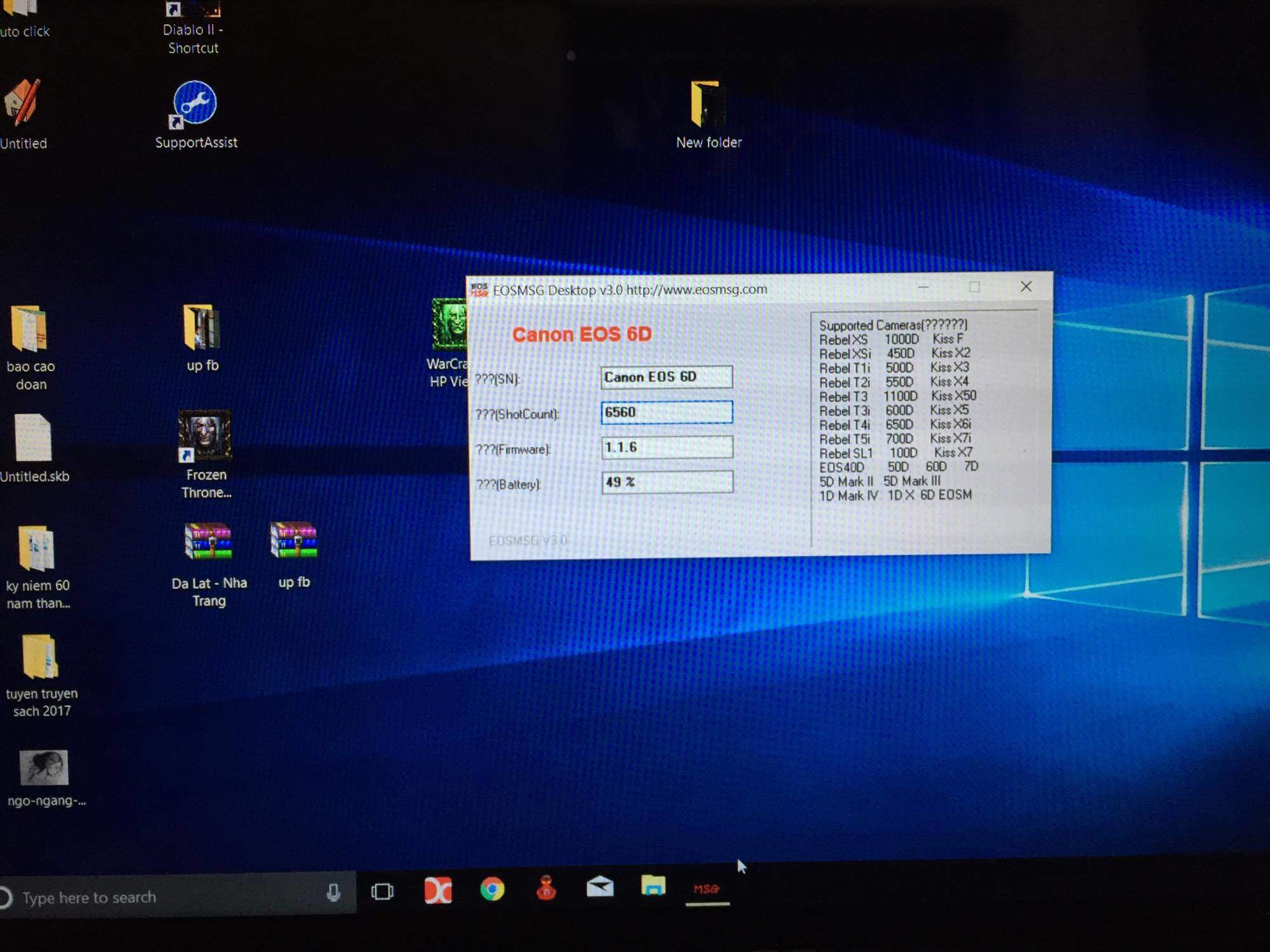Image resolution: width=1270 pixels, height=952 pixels.
Task: Click the red Canon EOS 6D heading
Action: [581, 334]
